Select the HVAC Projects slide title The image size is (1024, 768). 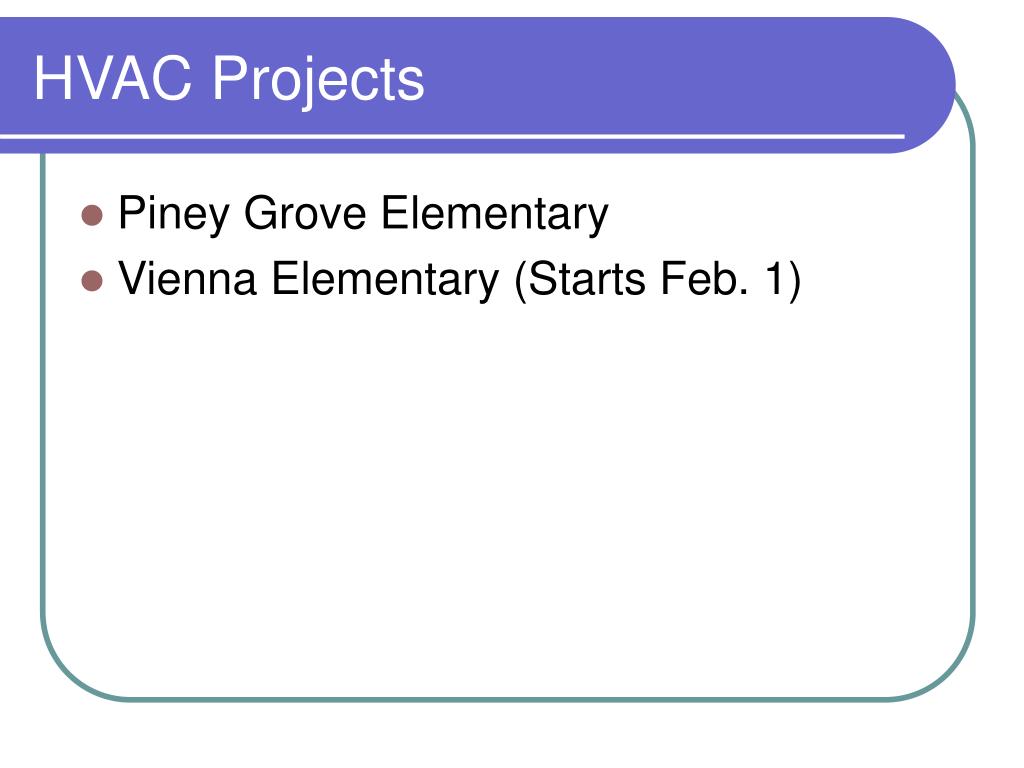(x=229, y=80)
